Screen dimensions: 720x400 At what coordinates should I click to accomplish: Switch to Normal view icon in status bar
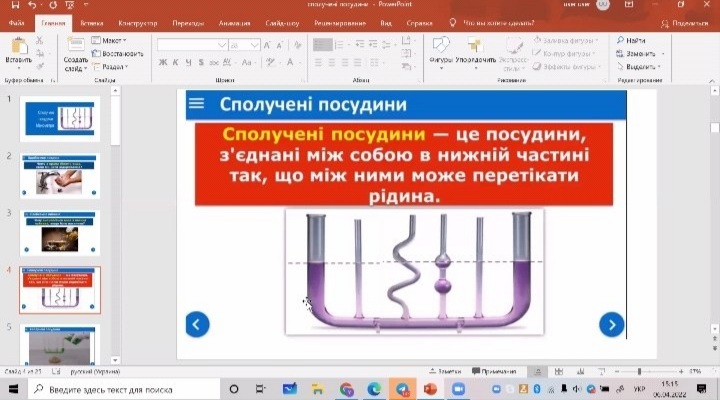[538, 371]
